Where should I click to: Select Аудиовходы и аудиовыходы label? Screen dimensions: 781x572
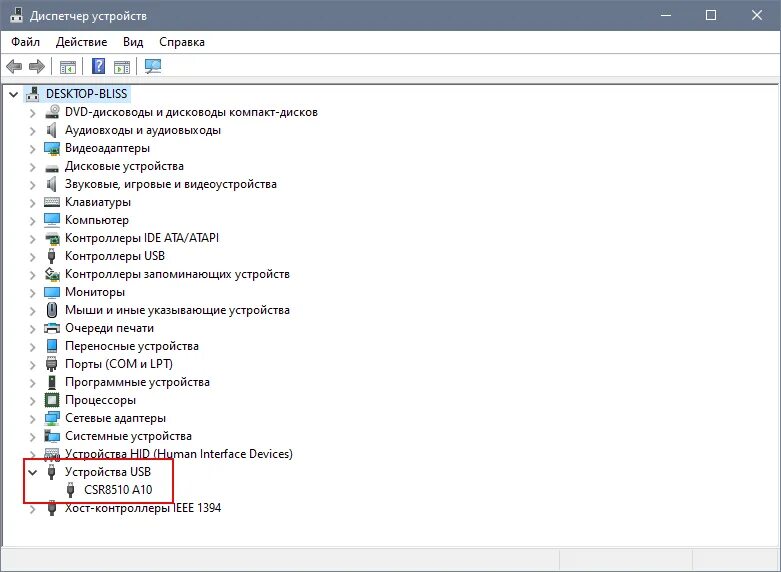143,130
